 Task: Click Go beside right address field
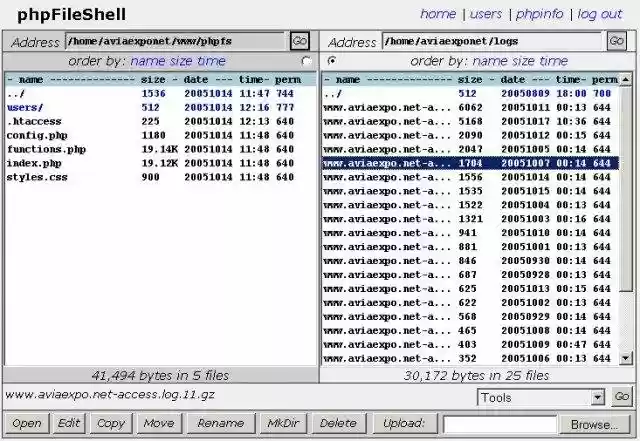pyautogui.click(x=616, y=41)
